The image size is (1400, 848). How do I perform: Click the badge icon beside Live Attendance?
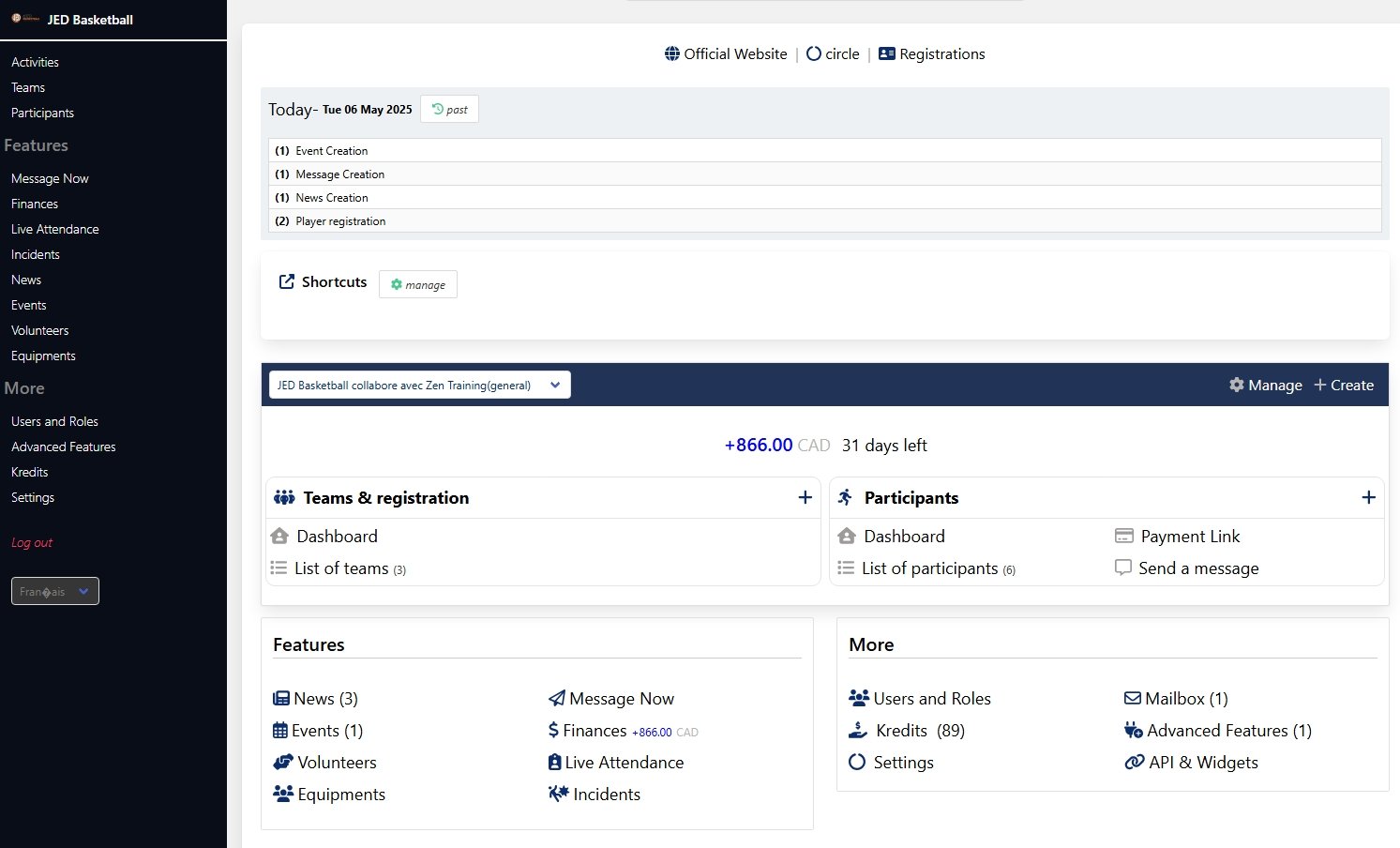click(x=555, y=762)
